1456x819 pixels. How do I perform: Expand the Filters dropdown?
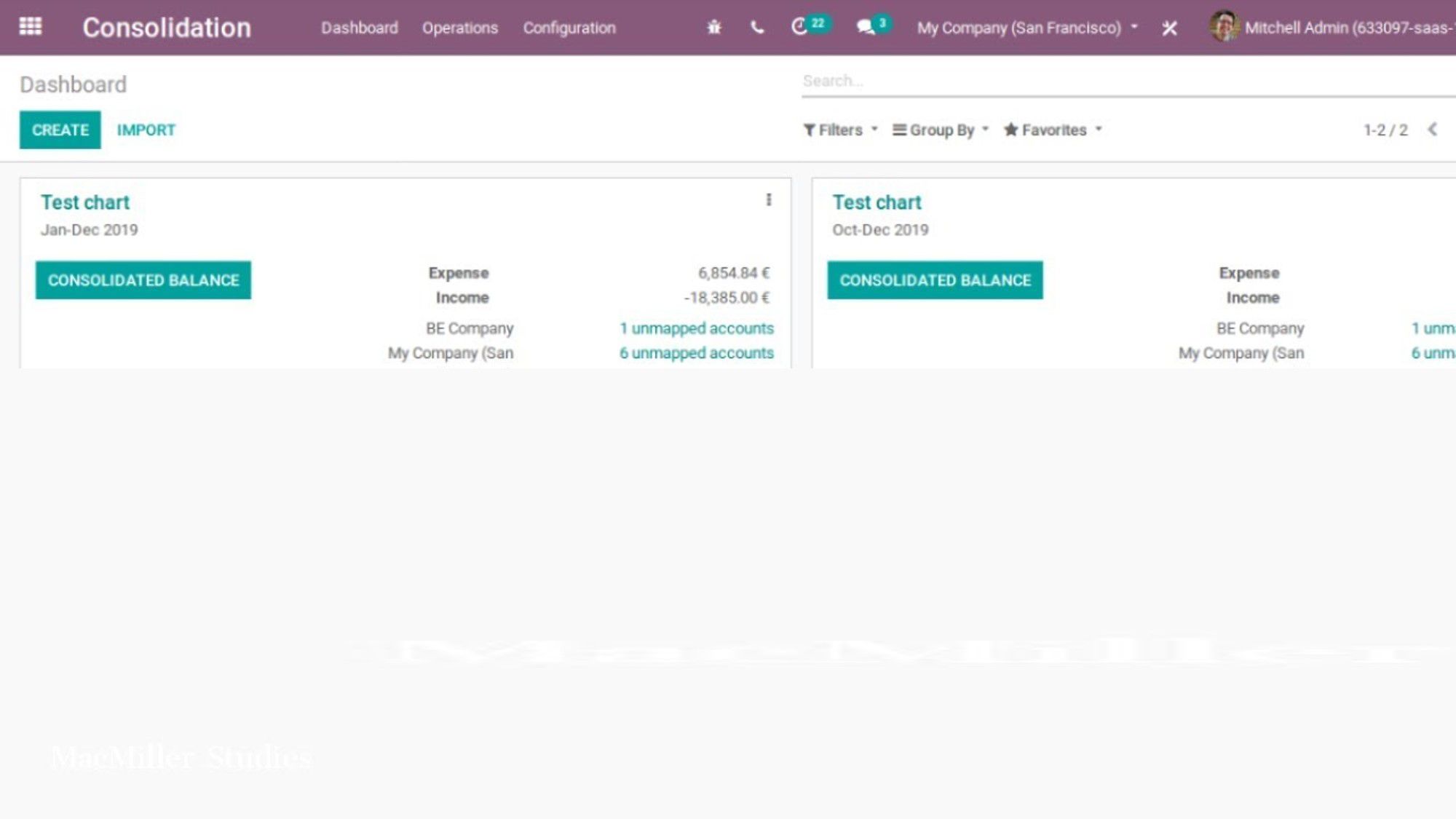(840, 130)
